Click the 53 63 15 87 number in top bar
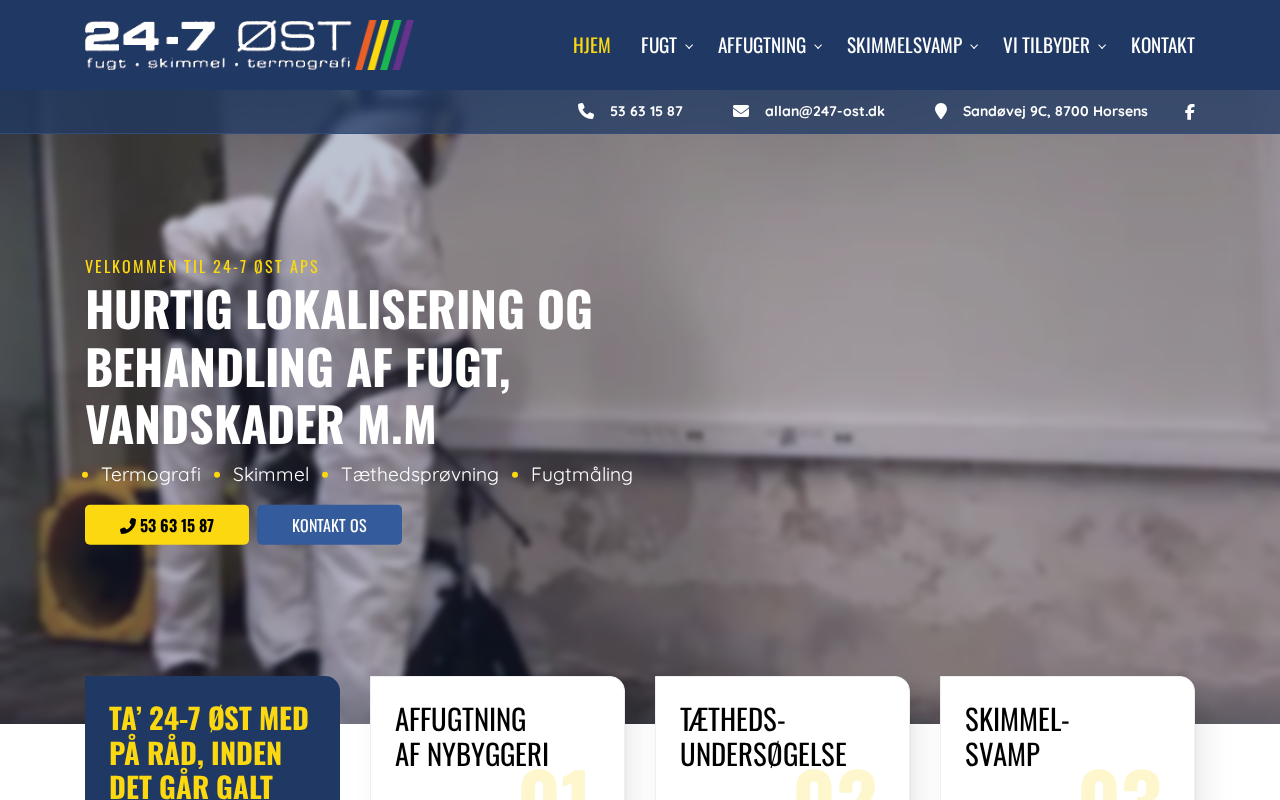Screen dimensions: 1280x800 [x=646, y=111]
